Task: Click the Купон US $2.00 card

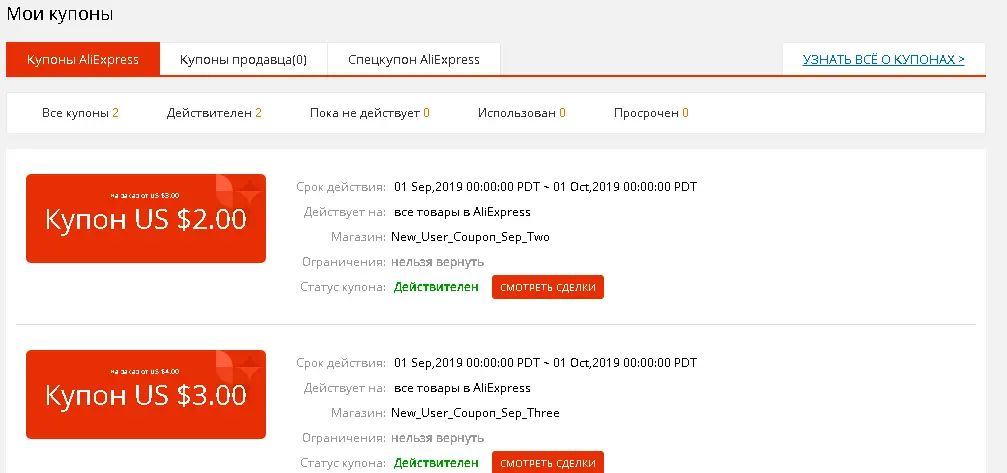Action: [x=146, y=218]
